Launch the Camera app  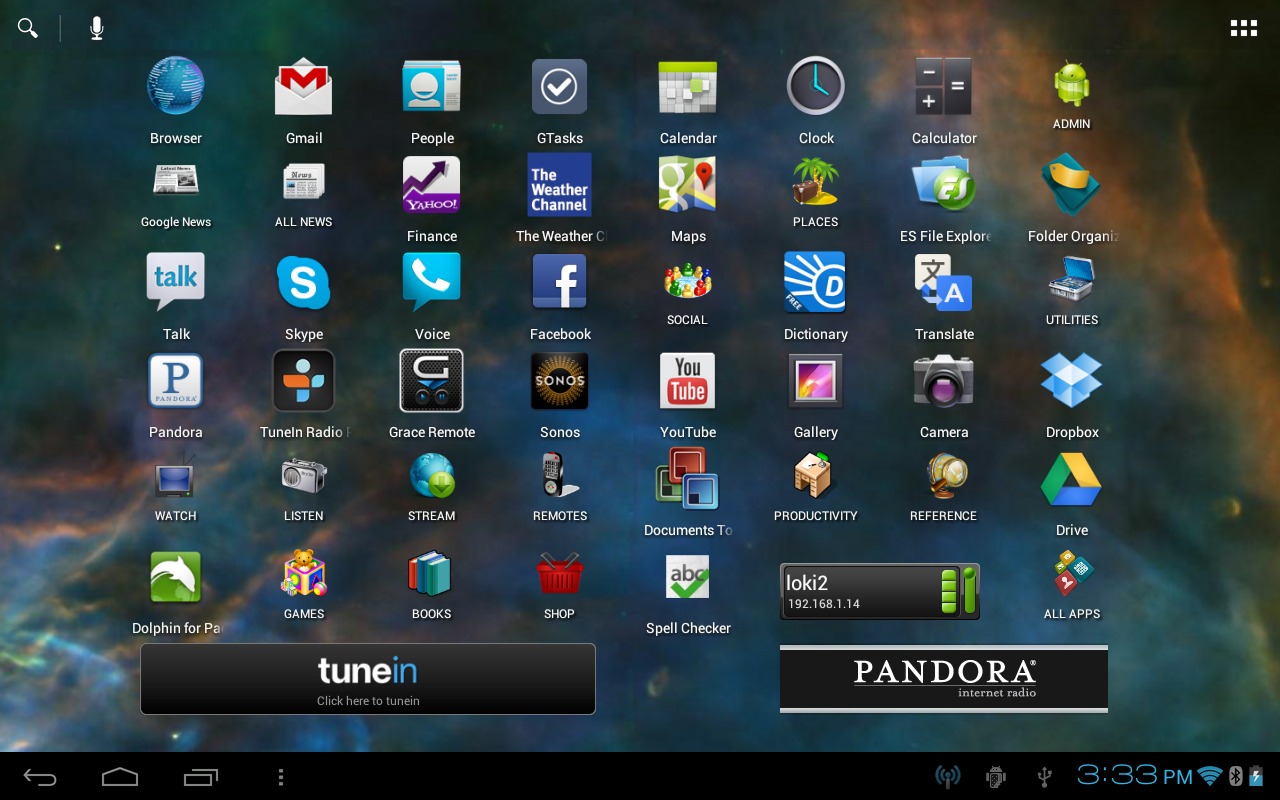[944, 380]
